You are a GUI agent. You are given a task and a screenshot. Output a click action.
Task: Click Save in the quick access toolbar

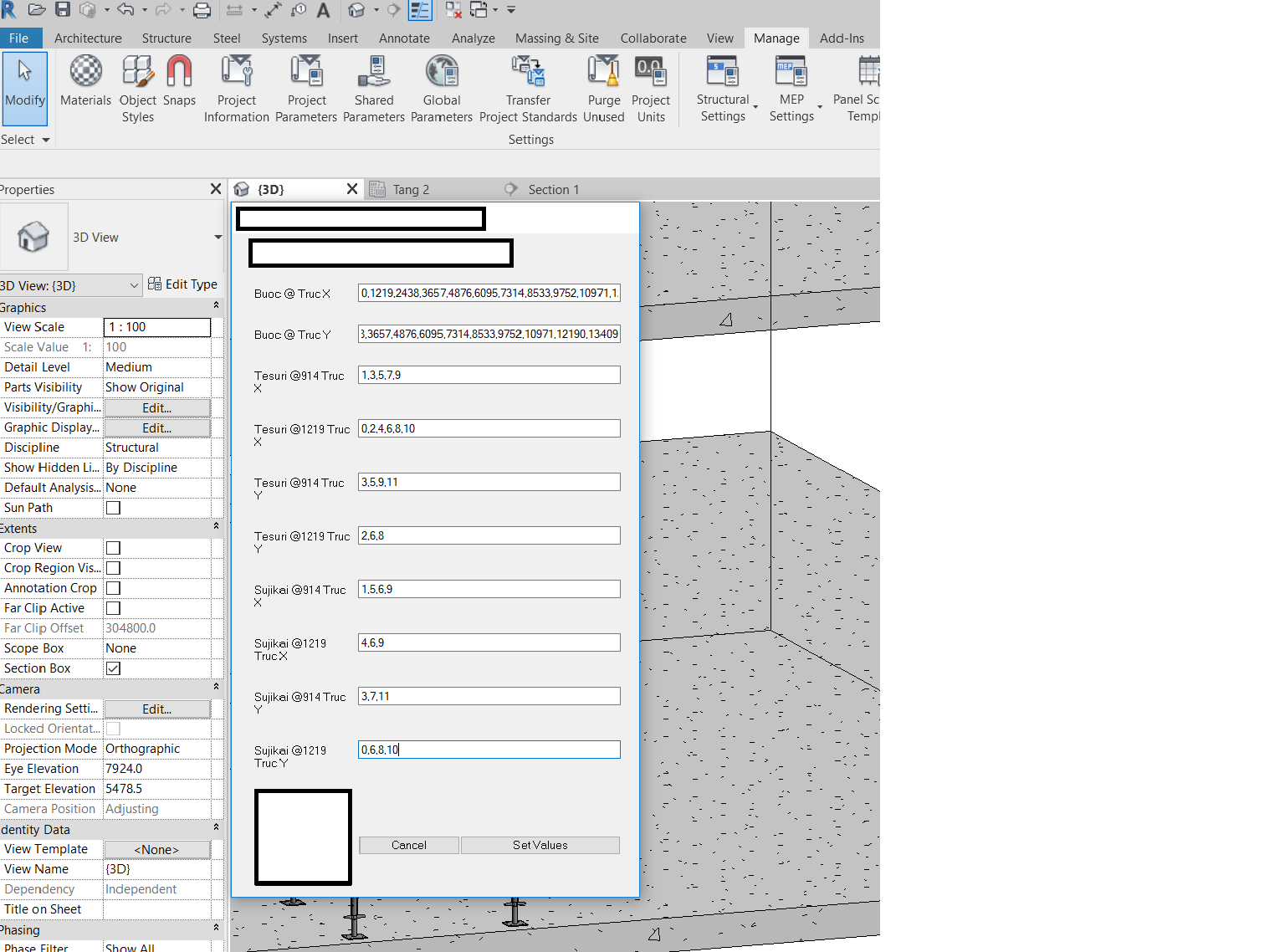pyautogui.click(x=62, y=9)
